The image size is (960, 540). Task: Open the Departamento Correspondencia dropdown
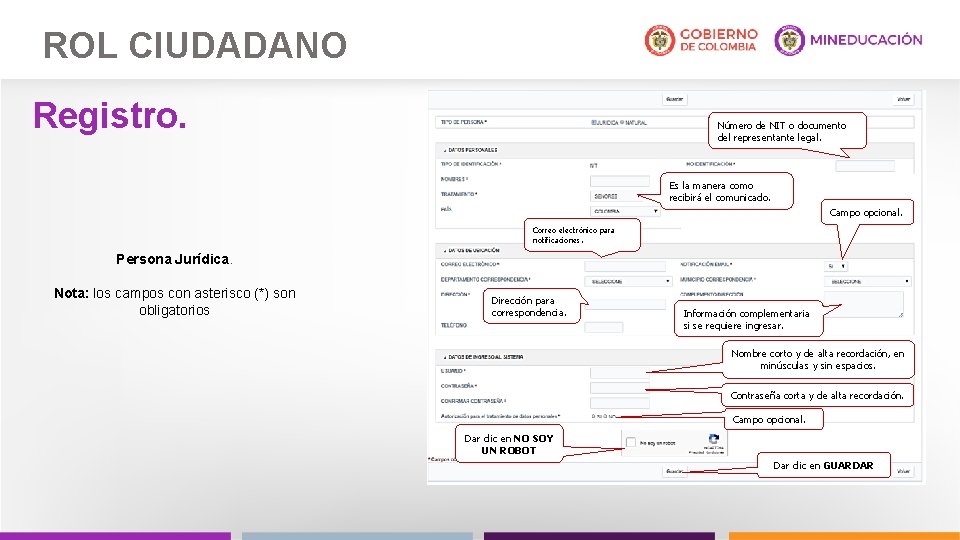point(628,281)
